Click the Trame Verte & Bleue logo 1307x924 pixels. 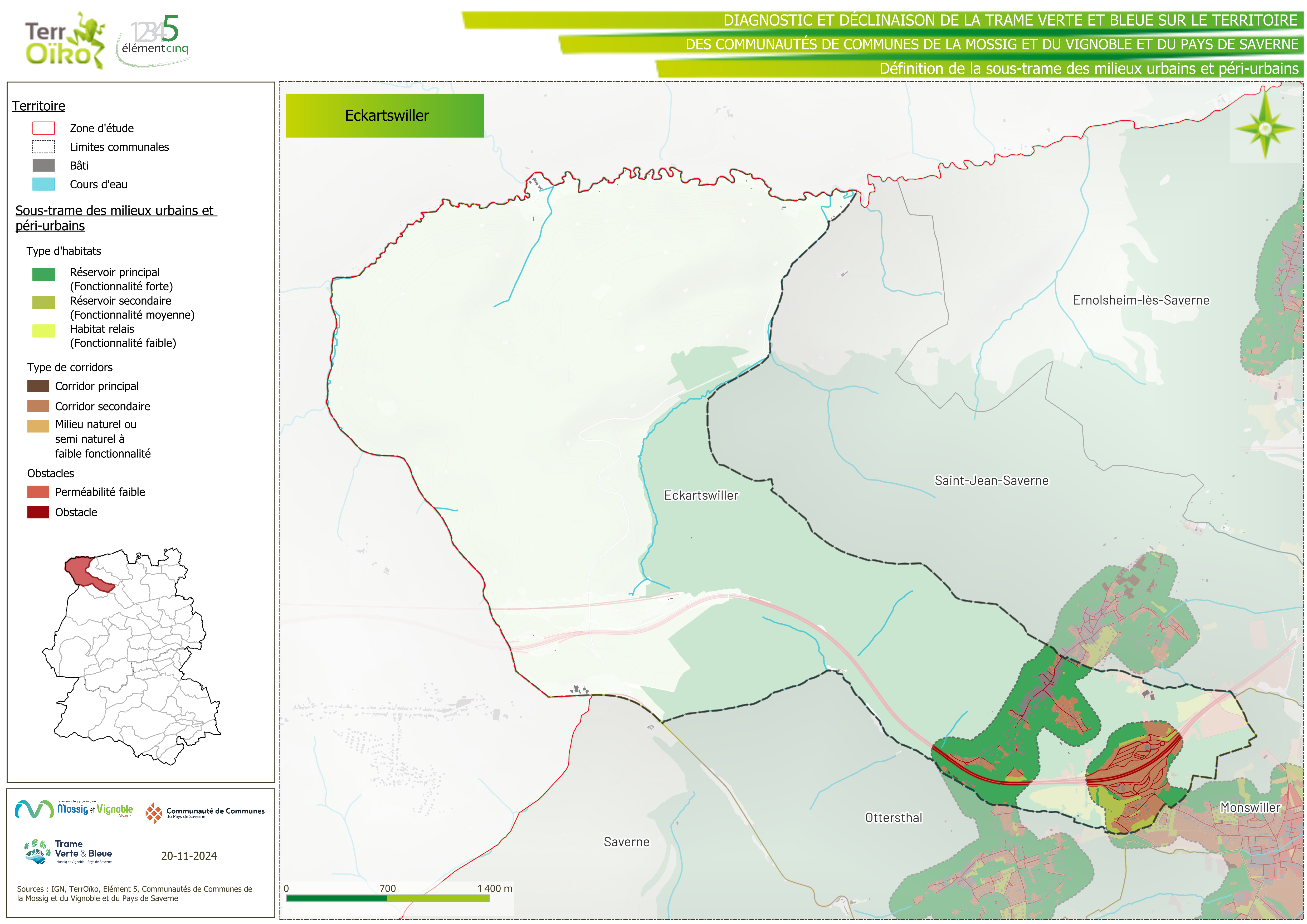68,852
